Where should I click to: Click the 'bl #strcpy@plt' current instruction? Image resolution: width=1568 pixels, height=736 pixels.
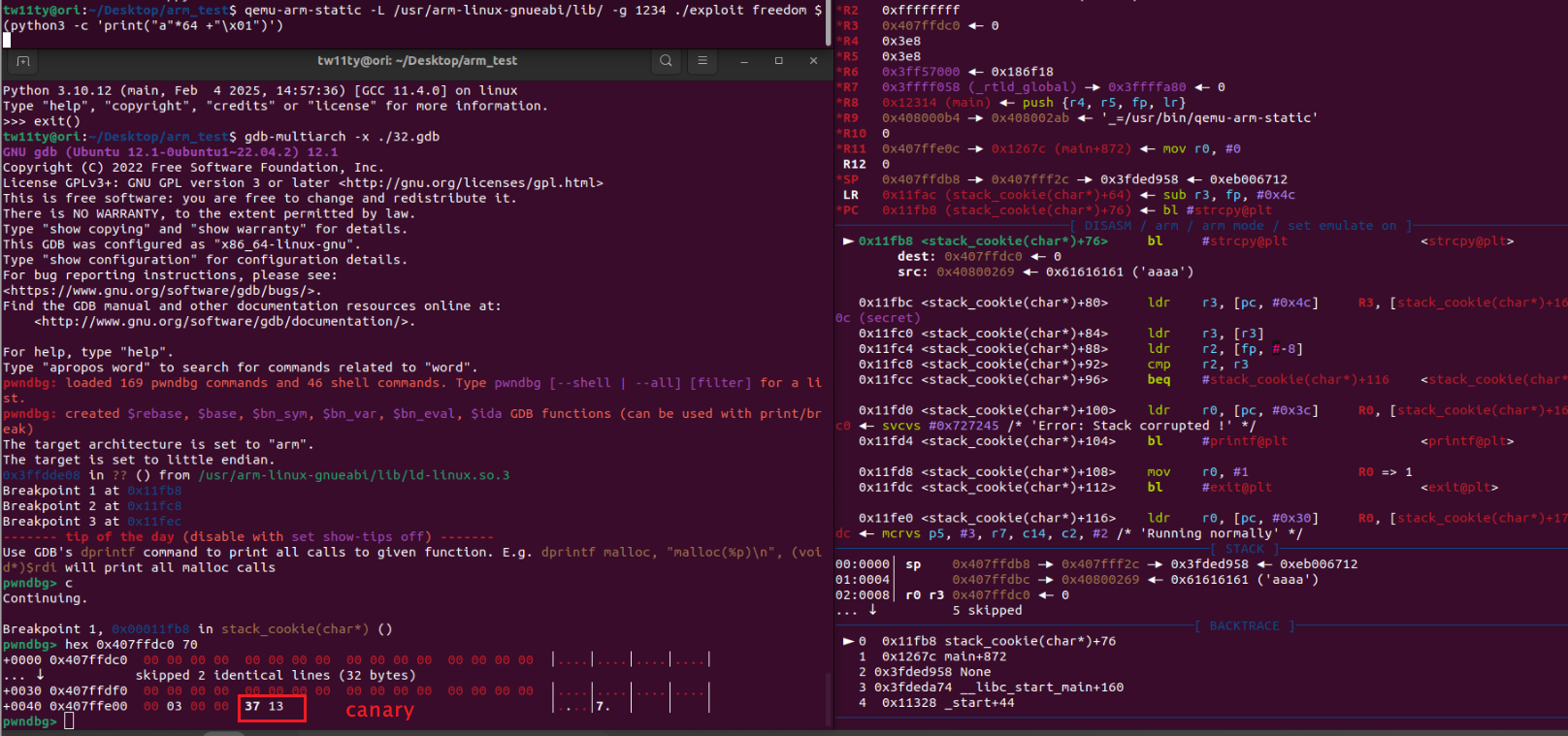[1218, 241]
